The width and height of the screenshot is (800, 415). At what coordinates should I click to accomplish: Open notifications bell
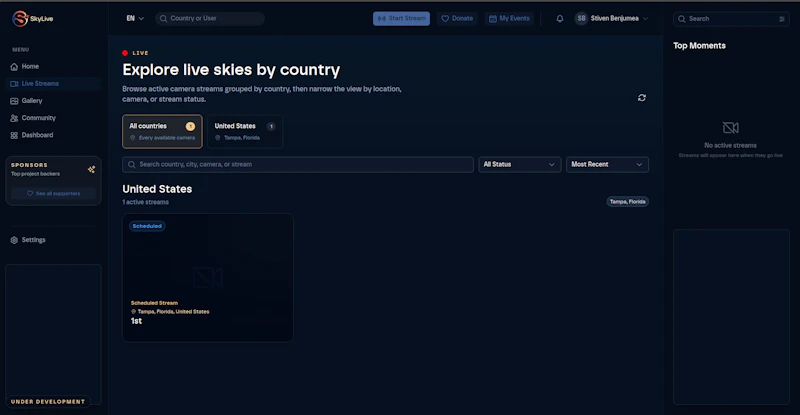(560, 18)
